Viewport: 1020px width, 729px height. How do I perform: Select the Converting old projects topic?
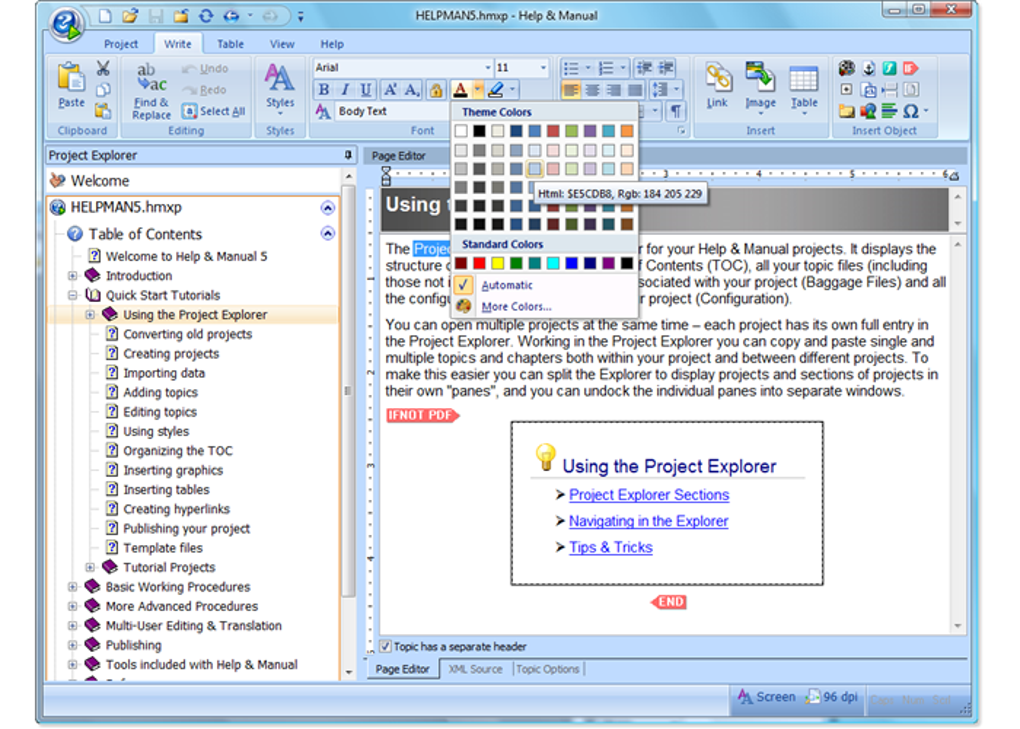[188, 334]
